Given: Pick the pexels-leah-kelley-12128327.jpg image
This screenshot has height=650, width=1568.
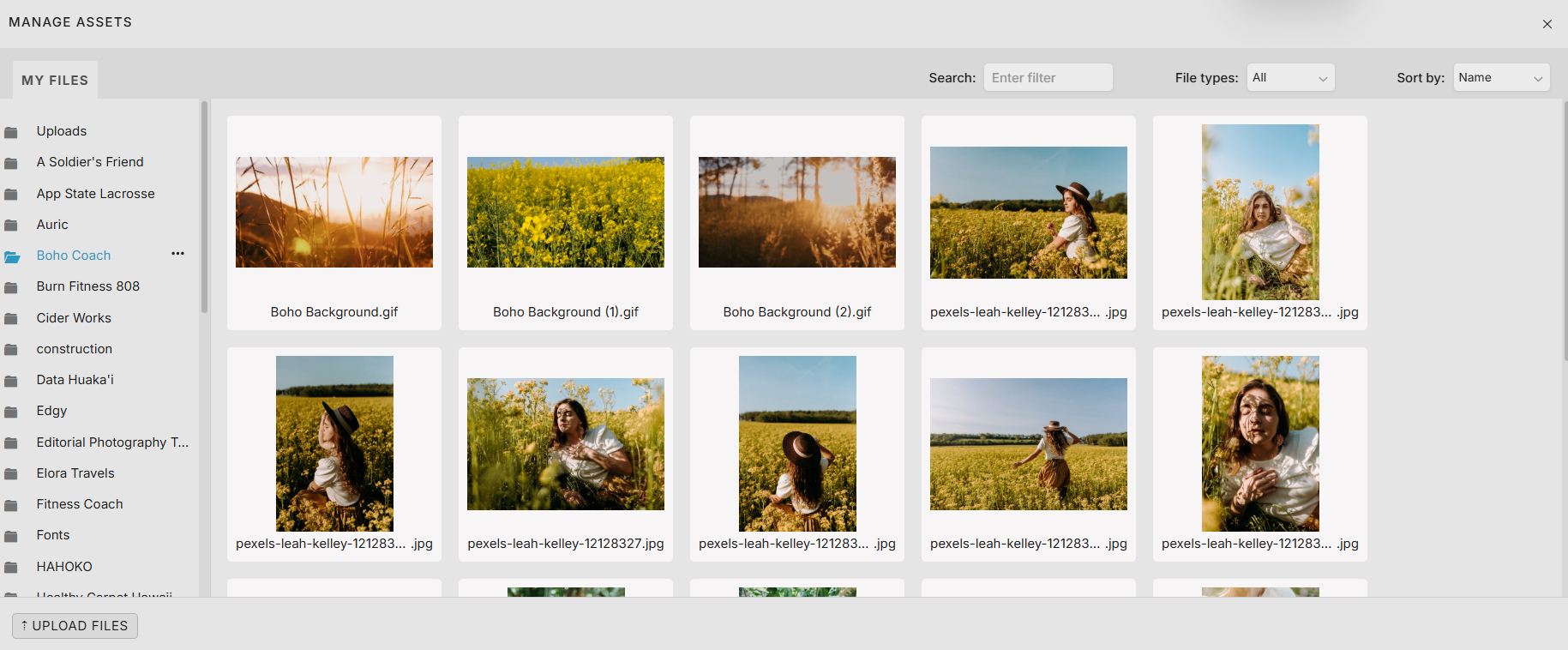Looking at the screenshot, I should point(566,444).
